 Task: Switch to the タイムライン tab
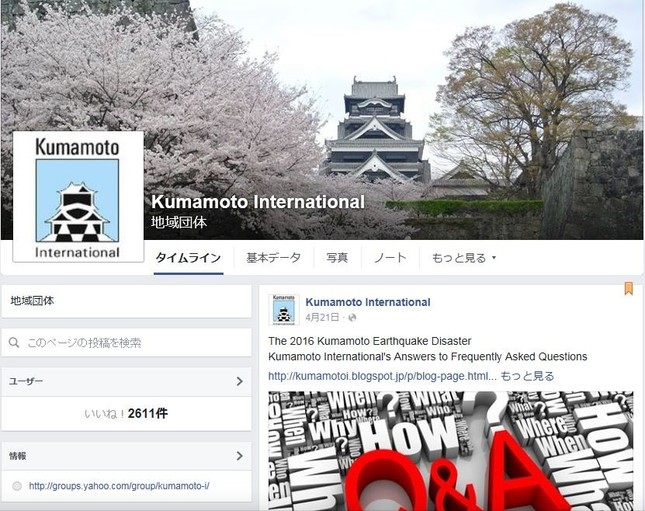click(x=188, y=258)
